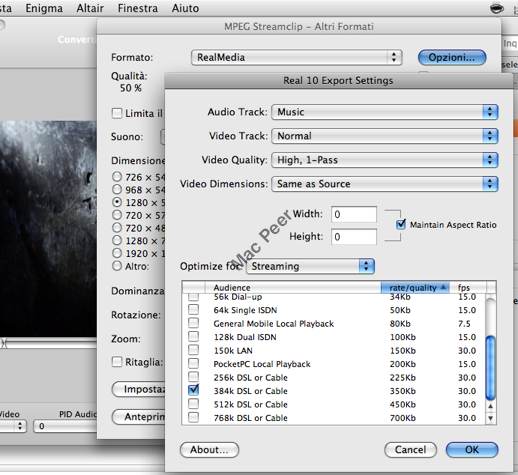
Task: Click the menu bar status icon at top right
Action: tap(496, 8)
